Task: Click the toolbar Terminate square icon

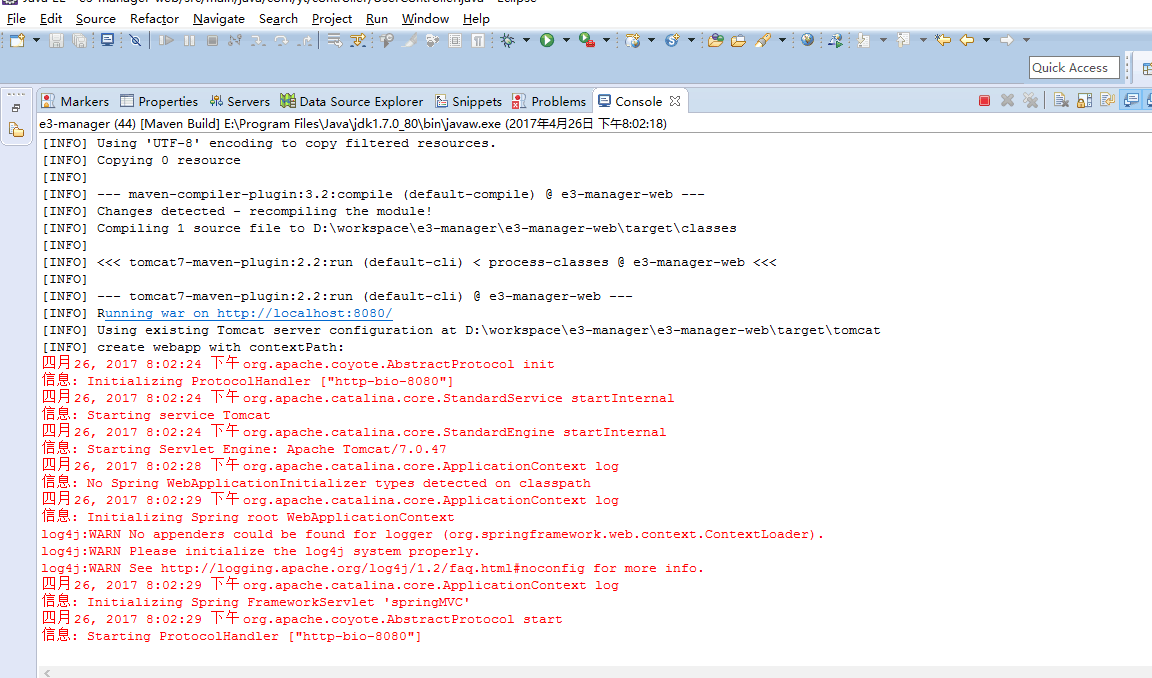Action: click(x=212, y=40)
